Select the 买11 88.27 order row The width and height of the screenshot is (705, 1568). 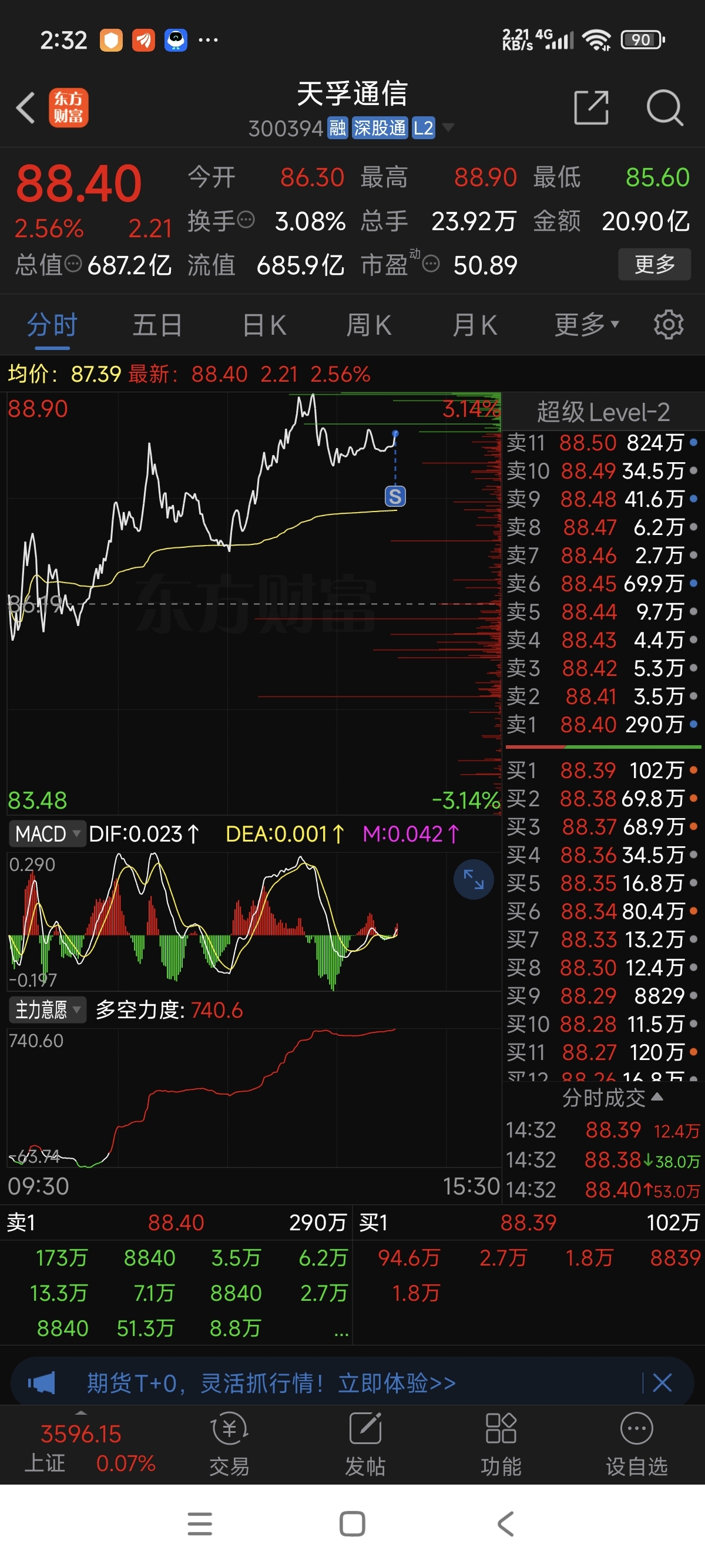click(603, 1052)
